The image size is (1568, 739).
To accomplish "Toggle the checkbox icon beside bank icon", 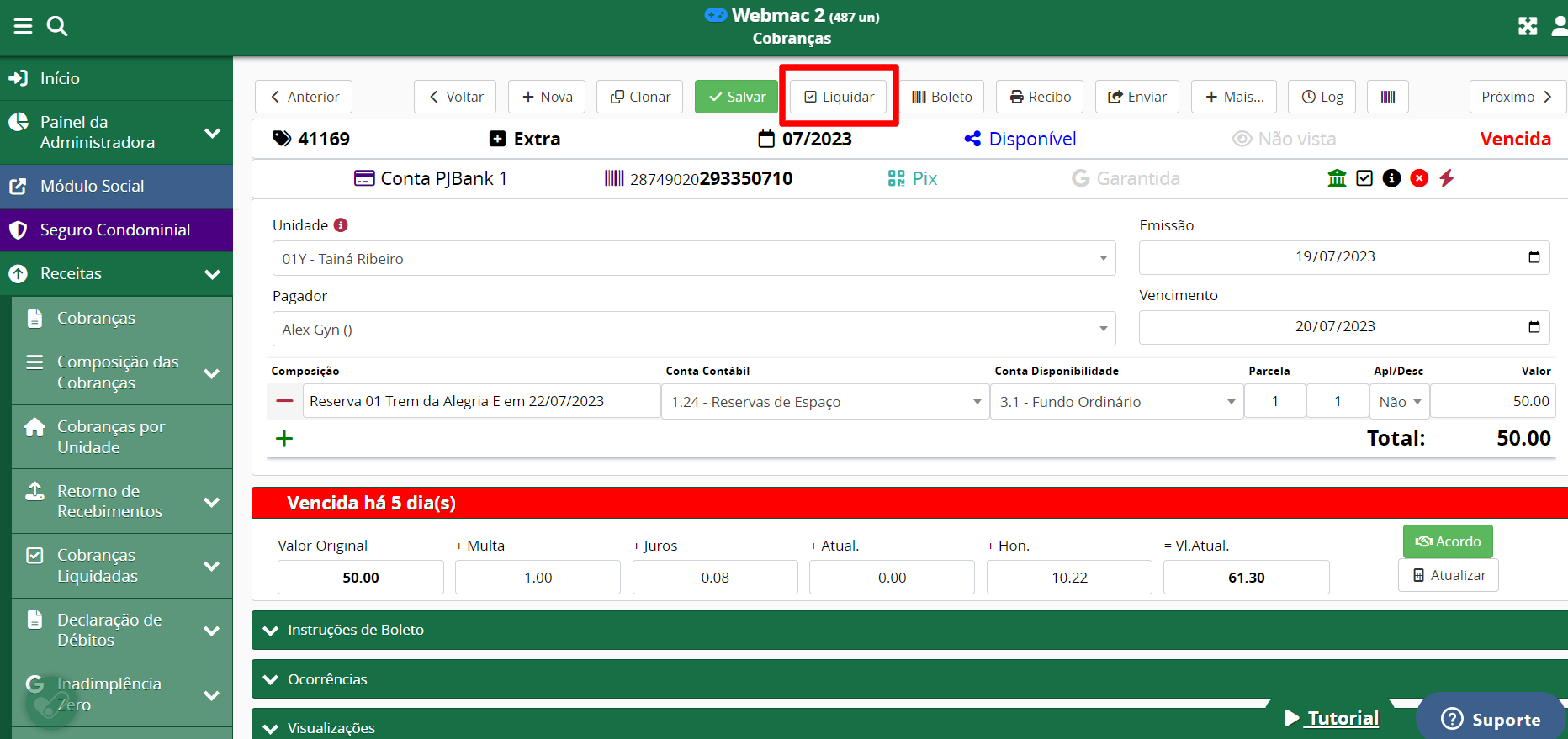I will pos(1364,178).
